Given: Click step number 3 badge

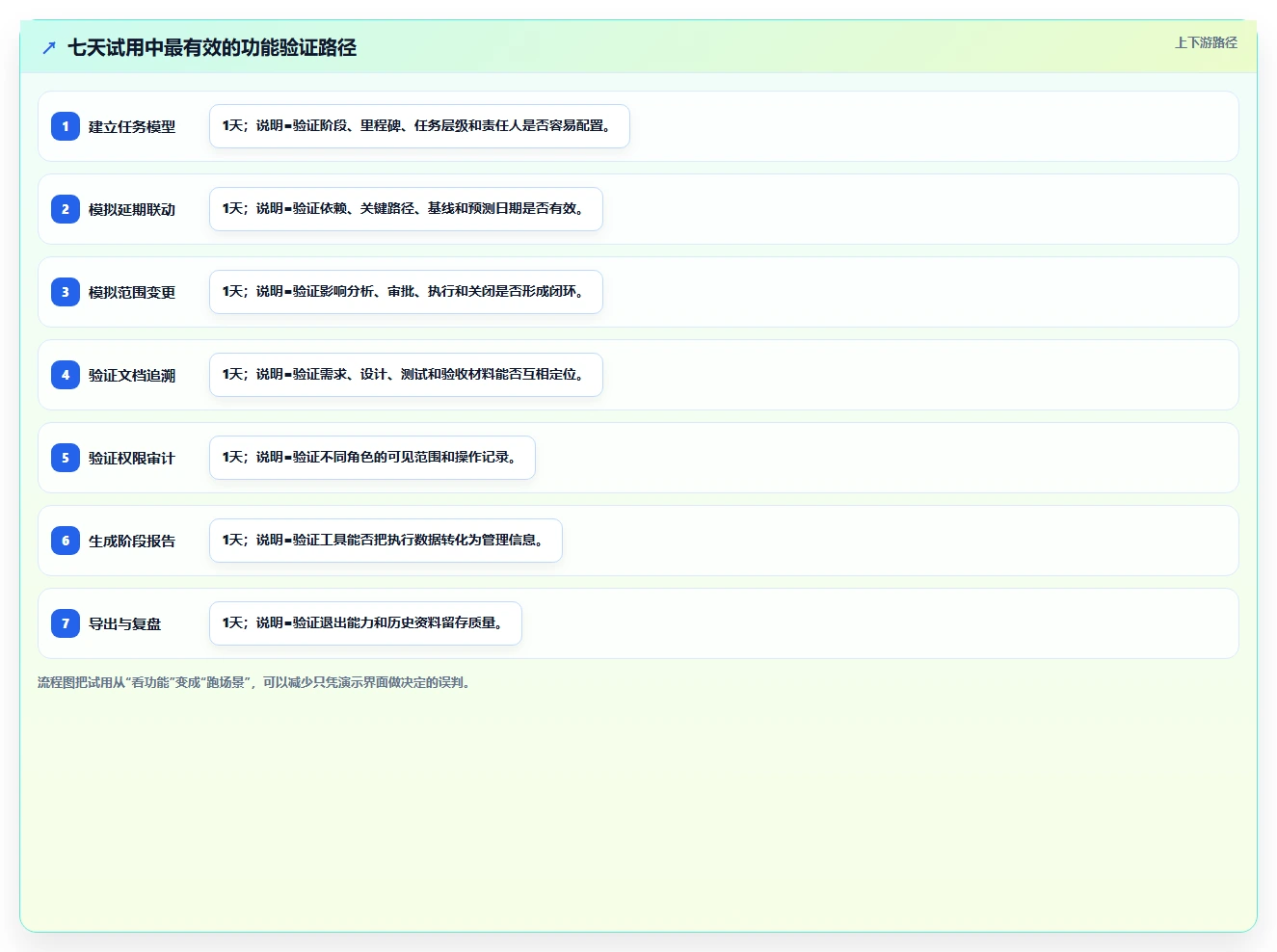Looking at the screenshot, I should tap(66, 292).
